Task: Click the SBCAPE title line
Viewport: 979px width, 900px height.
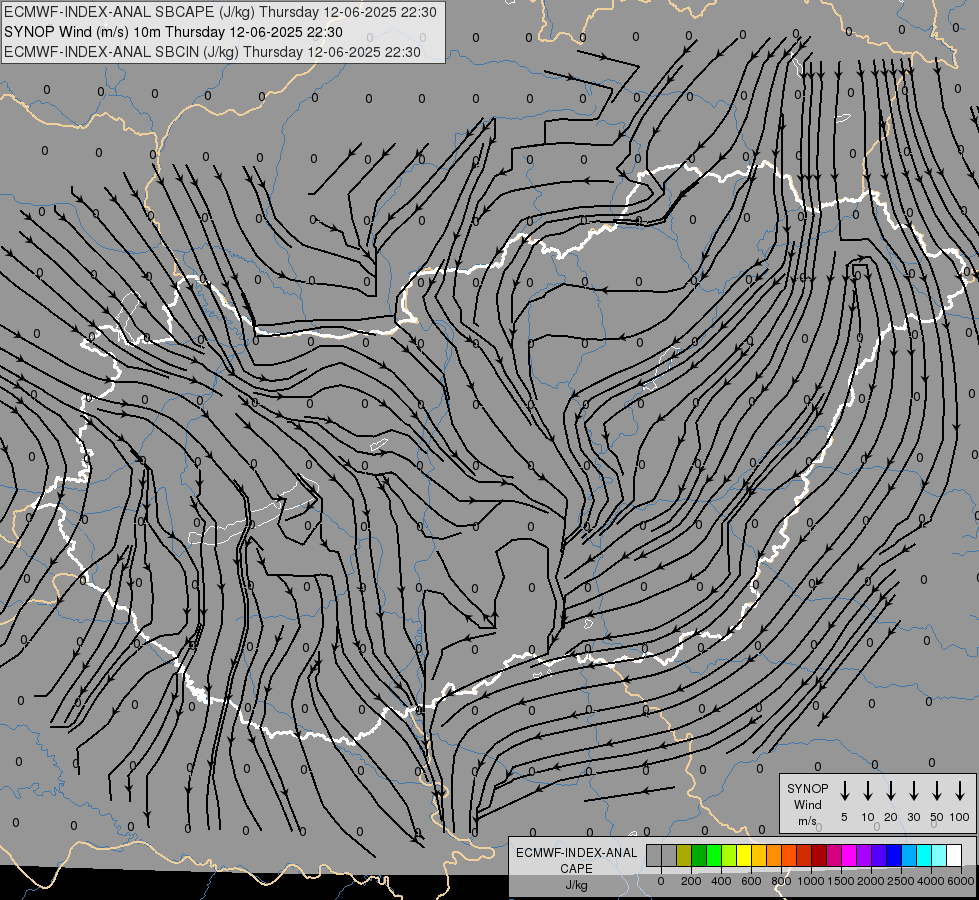Action: [220, 12]
